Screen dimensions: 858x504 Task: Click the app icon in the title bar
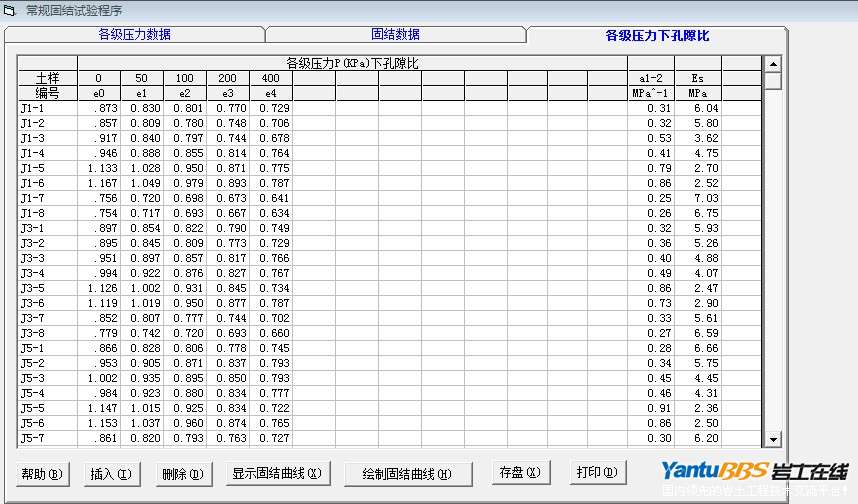coord(11,10)
